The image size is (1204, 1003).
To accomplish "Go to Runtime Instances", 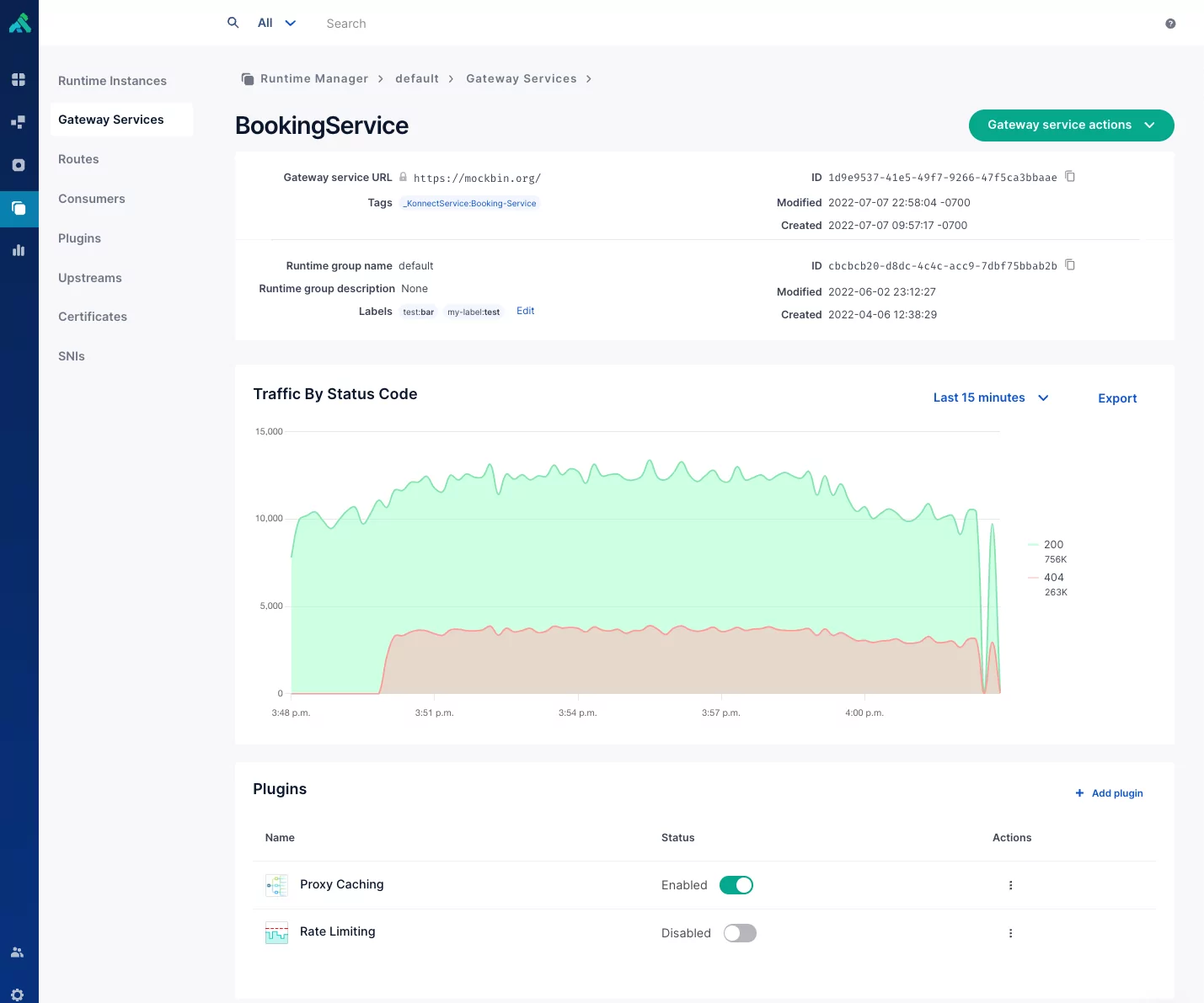I will pos(112,81).
